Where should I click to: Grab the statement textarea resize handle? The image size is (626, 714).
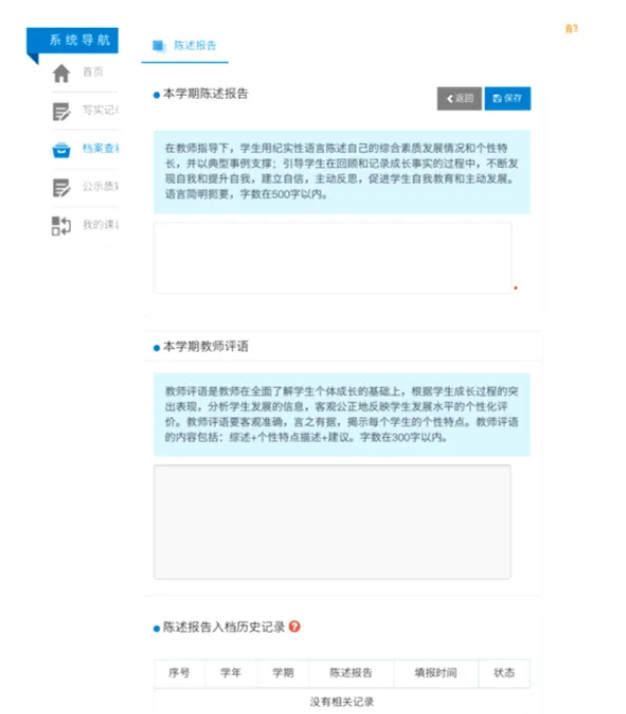(515, 288)
